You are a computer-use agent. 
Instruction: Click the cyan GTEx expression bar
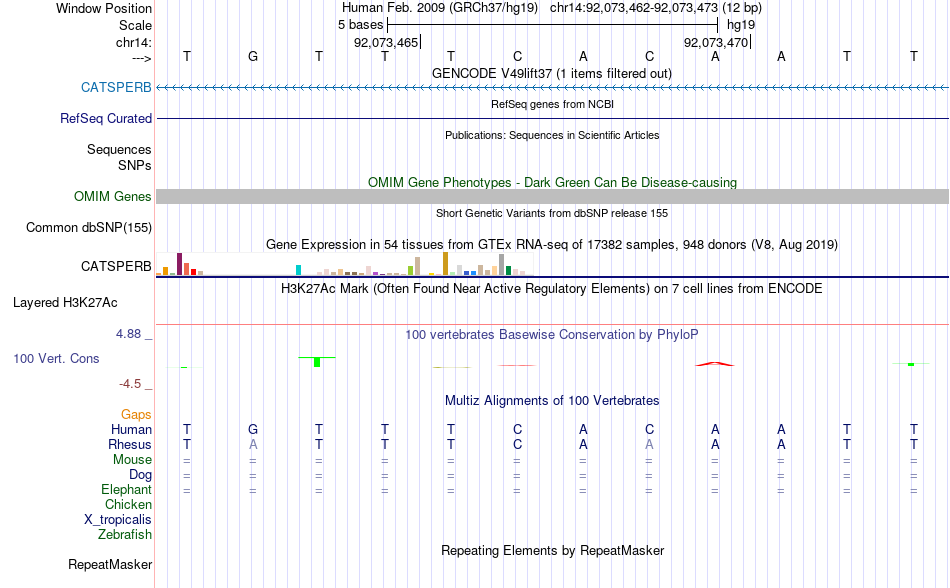click(x=298, y=270)
